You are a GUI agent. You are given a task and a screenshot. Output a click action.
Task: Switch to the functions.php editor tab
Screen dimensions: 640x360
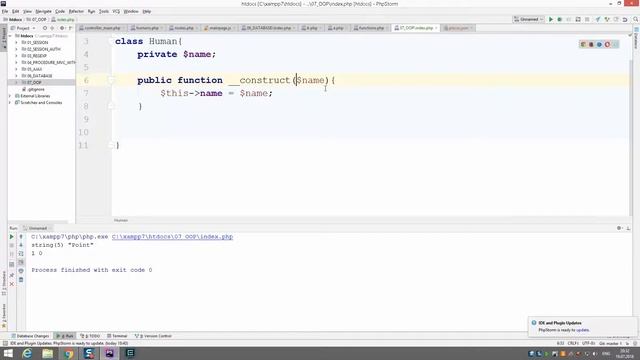[x=370, y=28]
